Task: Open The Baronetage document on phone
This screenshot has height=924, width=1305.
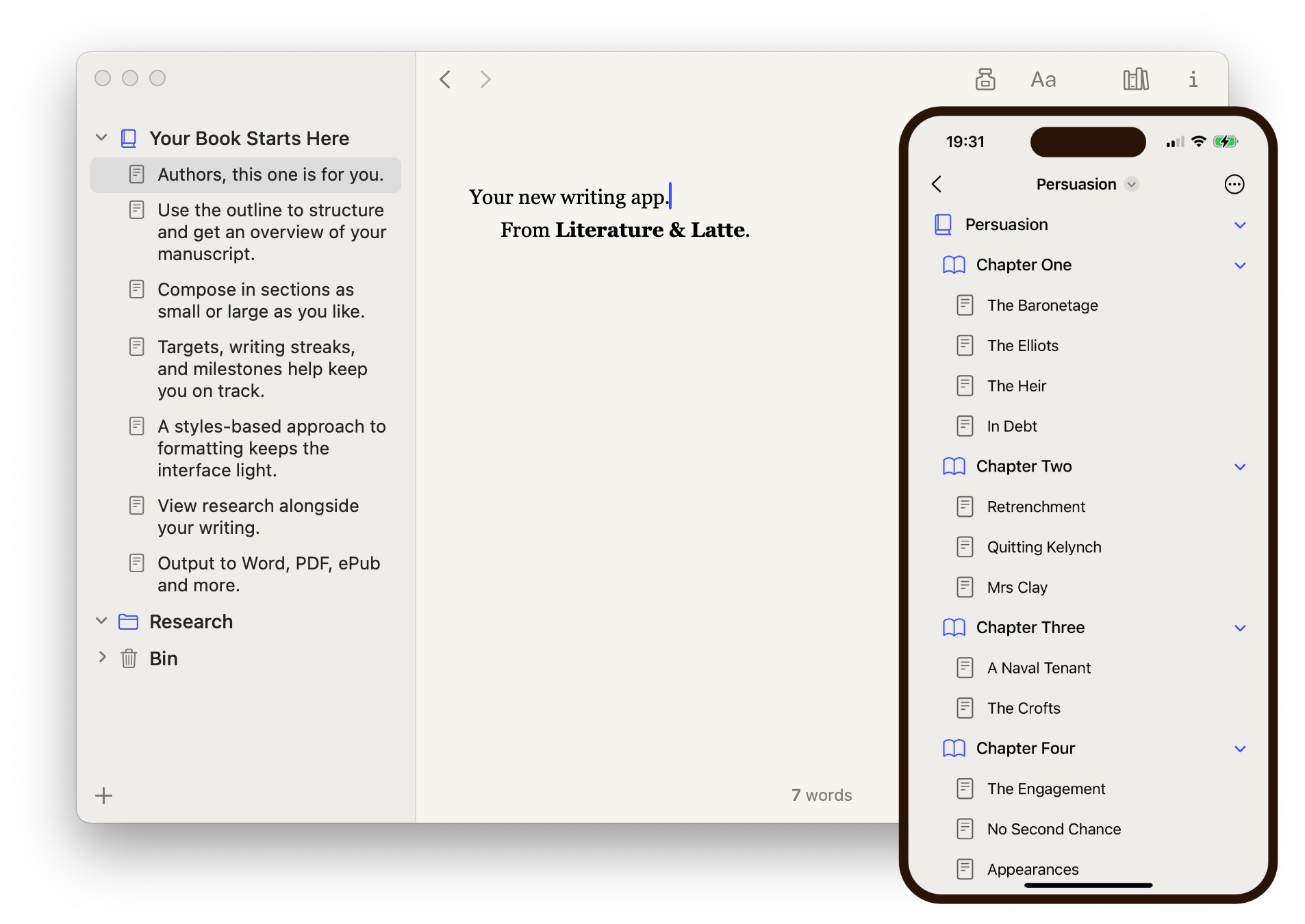Action: point(1042,305)
